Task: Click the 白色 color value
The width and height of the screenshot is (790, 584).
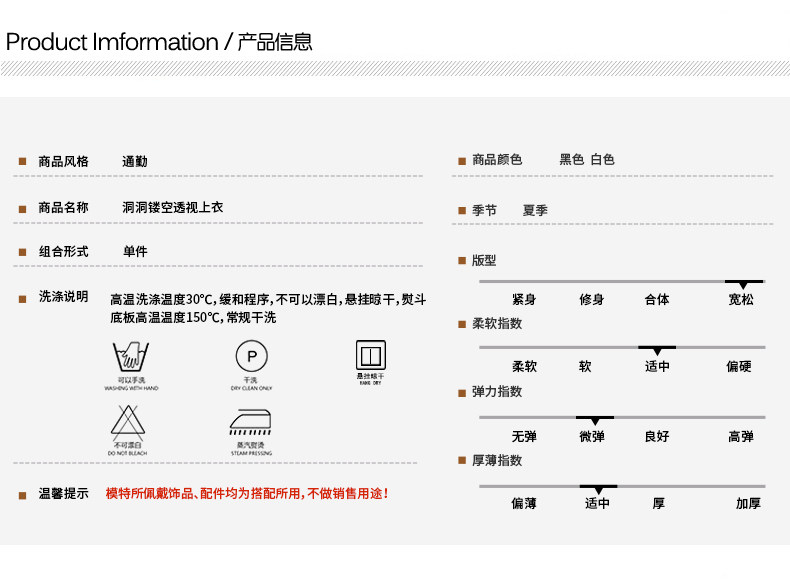Action: click(602, 160)
